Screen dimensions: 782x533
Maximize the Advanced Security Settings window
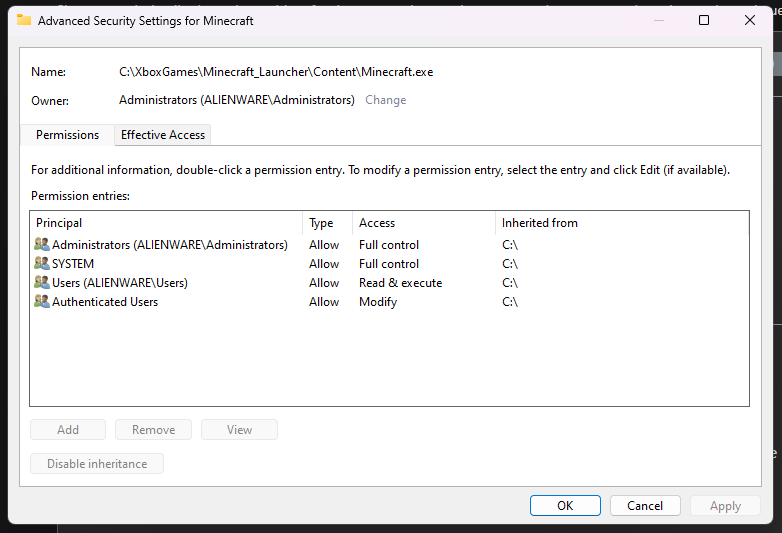(704, 20)
